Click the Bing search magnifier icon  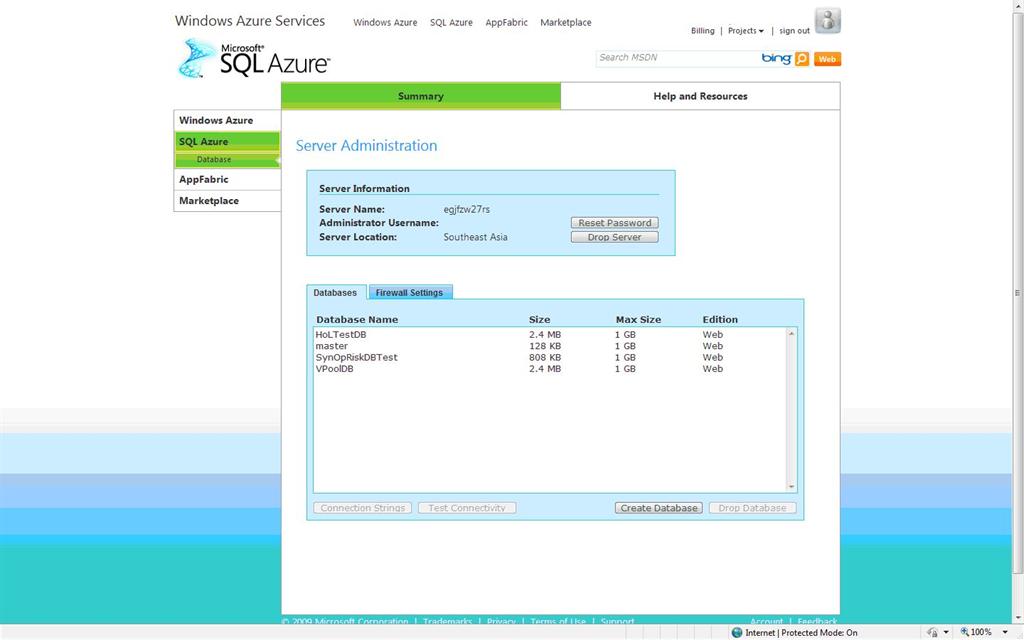[802, 59]
